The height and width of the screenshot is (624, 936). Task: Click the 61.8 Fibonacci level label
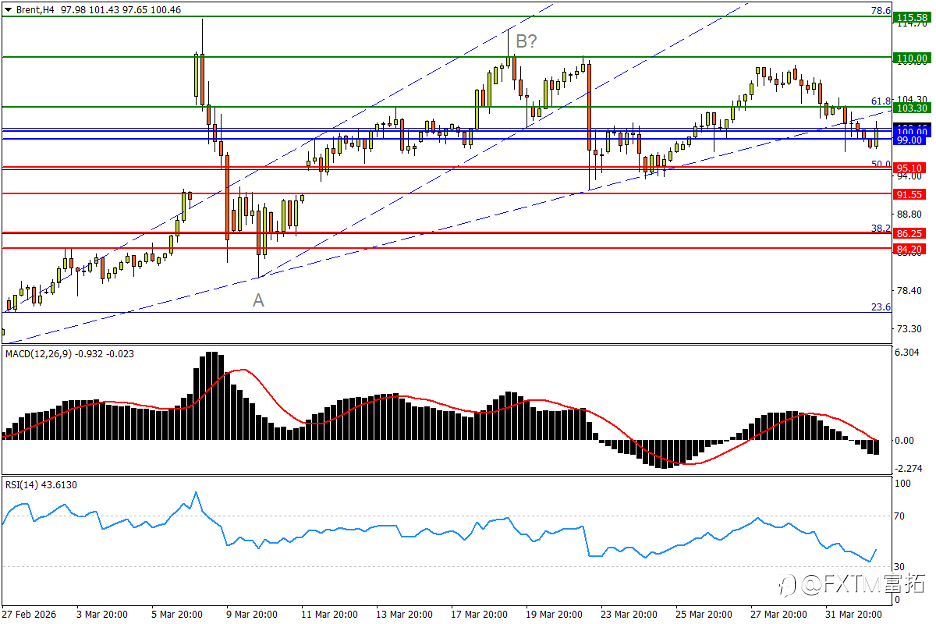880,101
